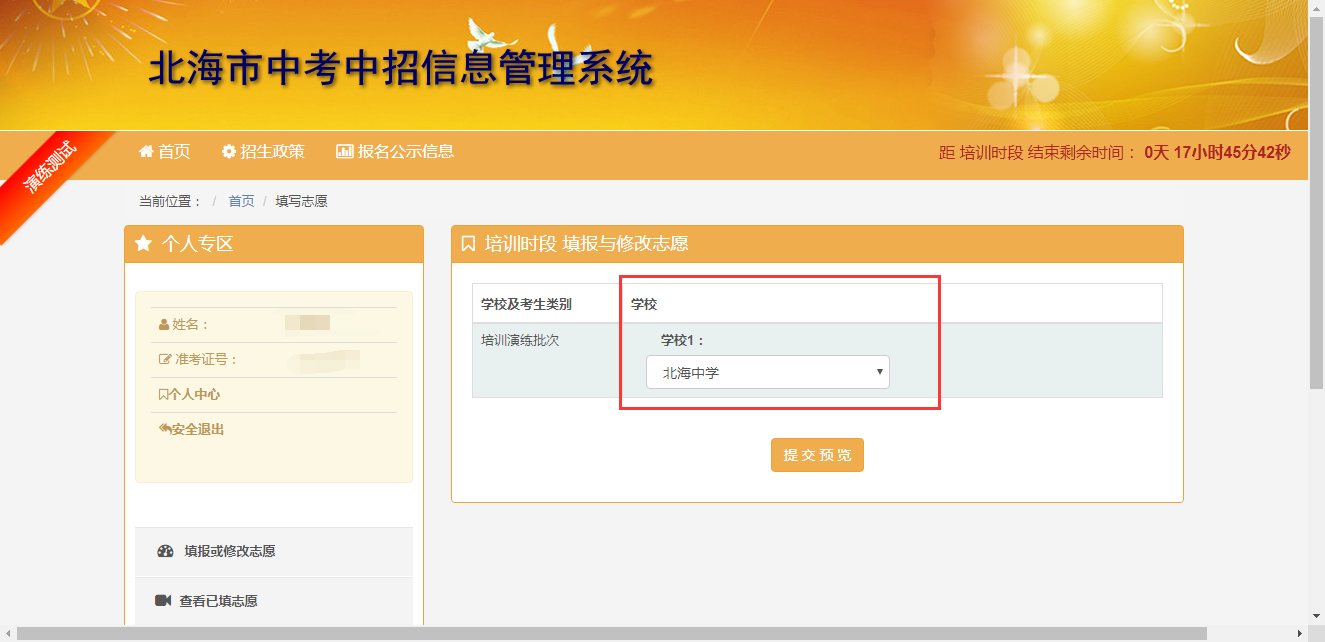Click the horizontal scrollbar right arrow

tap(1299, 634)
